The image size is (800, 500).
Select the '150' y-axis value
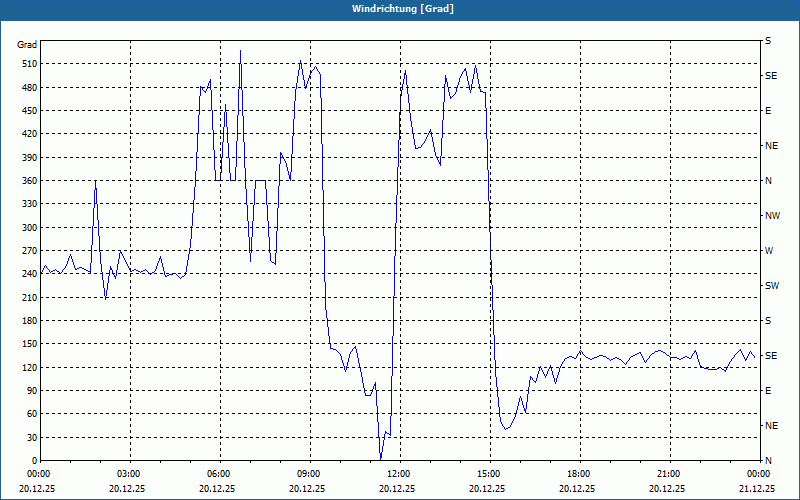click(30, 344)
